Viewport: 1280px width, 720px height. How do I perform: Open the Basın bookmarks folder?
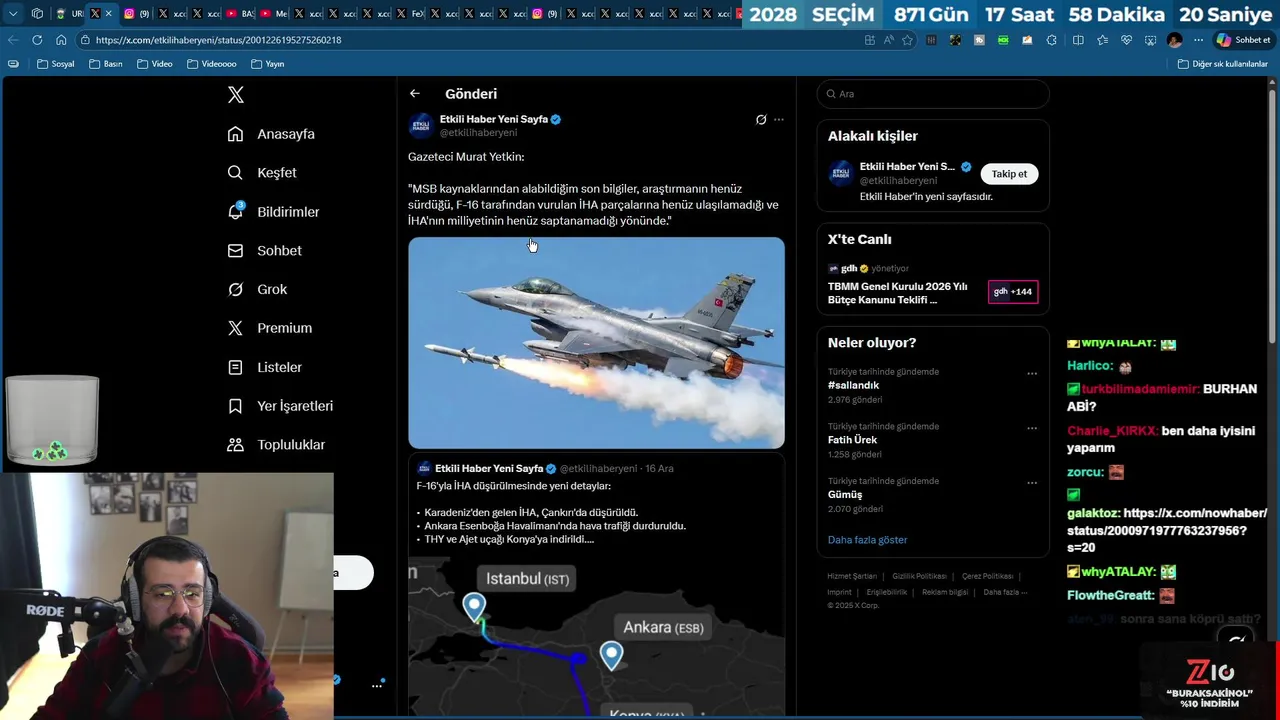106,64
